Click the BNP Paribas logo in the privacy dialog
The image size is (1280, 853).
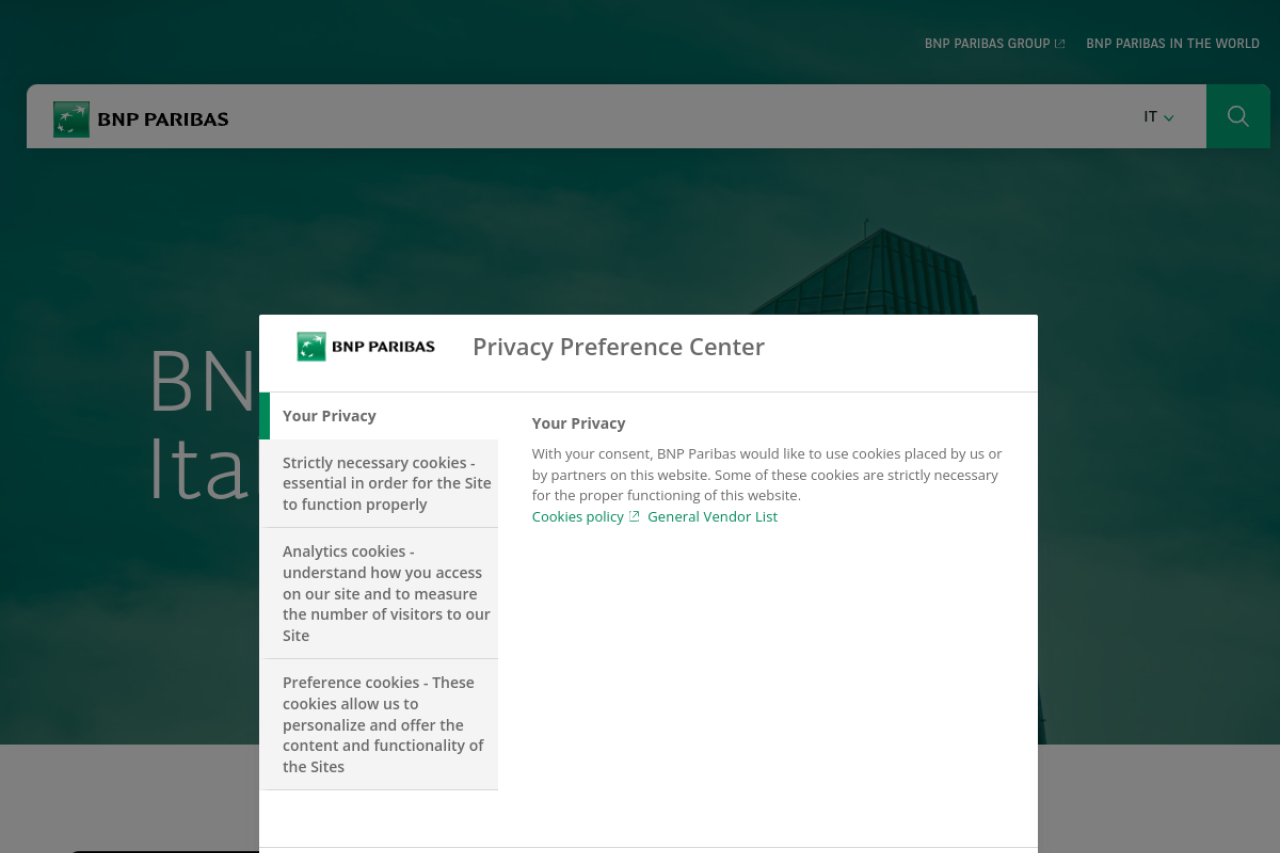click(366, 347)
